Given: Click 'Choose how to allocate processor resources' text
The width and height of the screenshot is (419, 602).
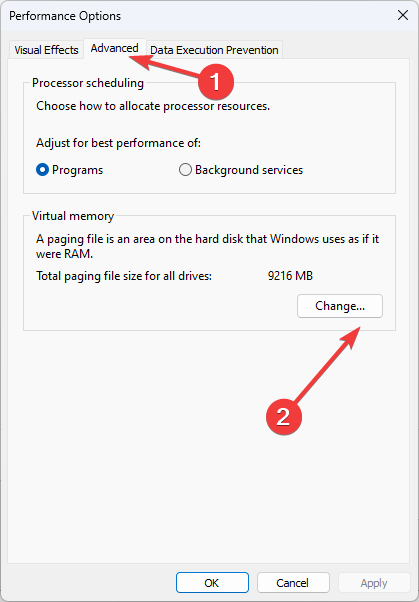Looking at the screenshot, I should (x=153, y=106).
